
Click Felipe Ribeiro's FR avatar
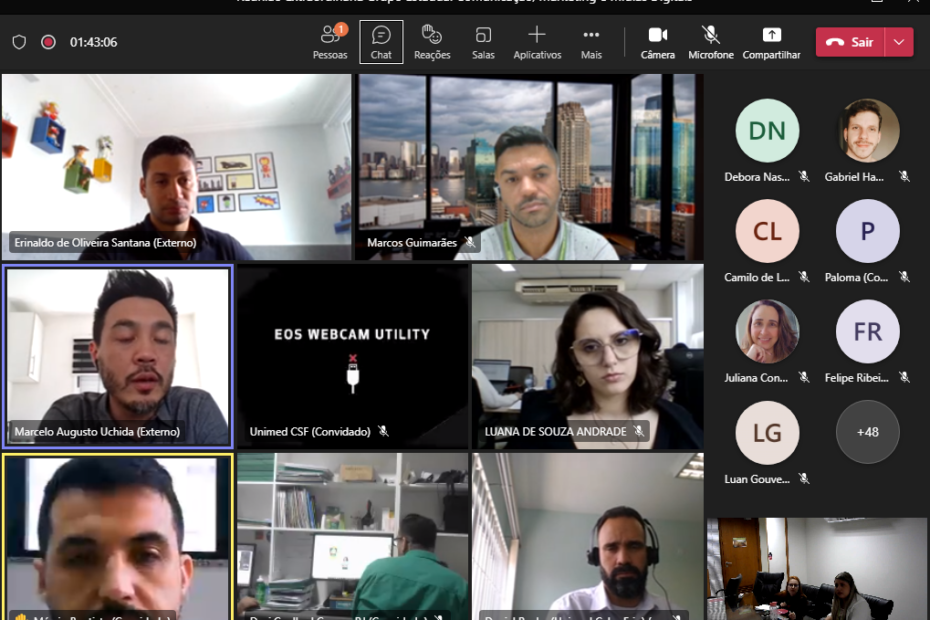pyautogui.click(x=867, y=332)
